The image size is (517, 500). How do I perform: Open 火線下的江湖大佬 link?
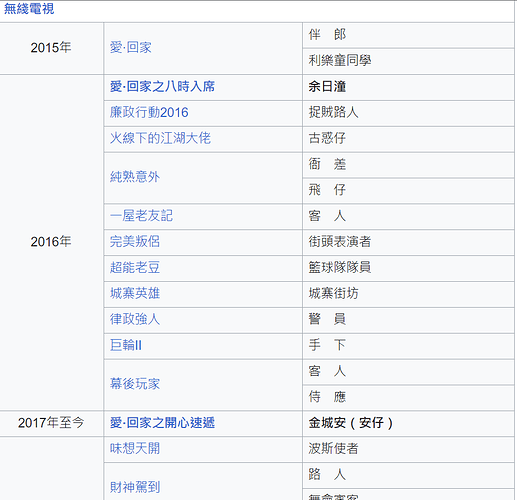[160, 138]
